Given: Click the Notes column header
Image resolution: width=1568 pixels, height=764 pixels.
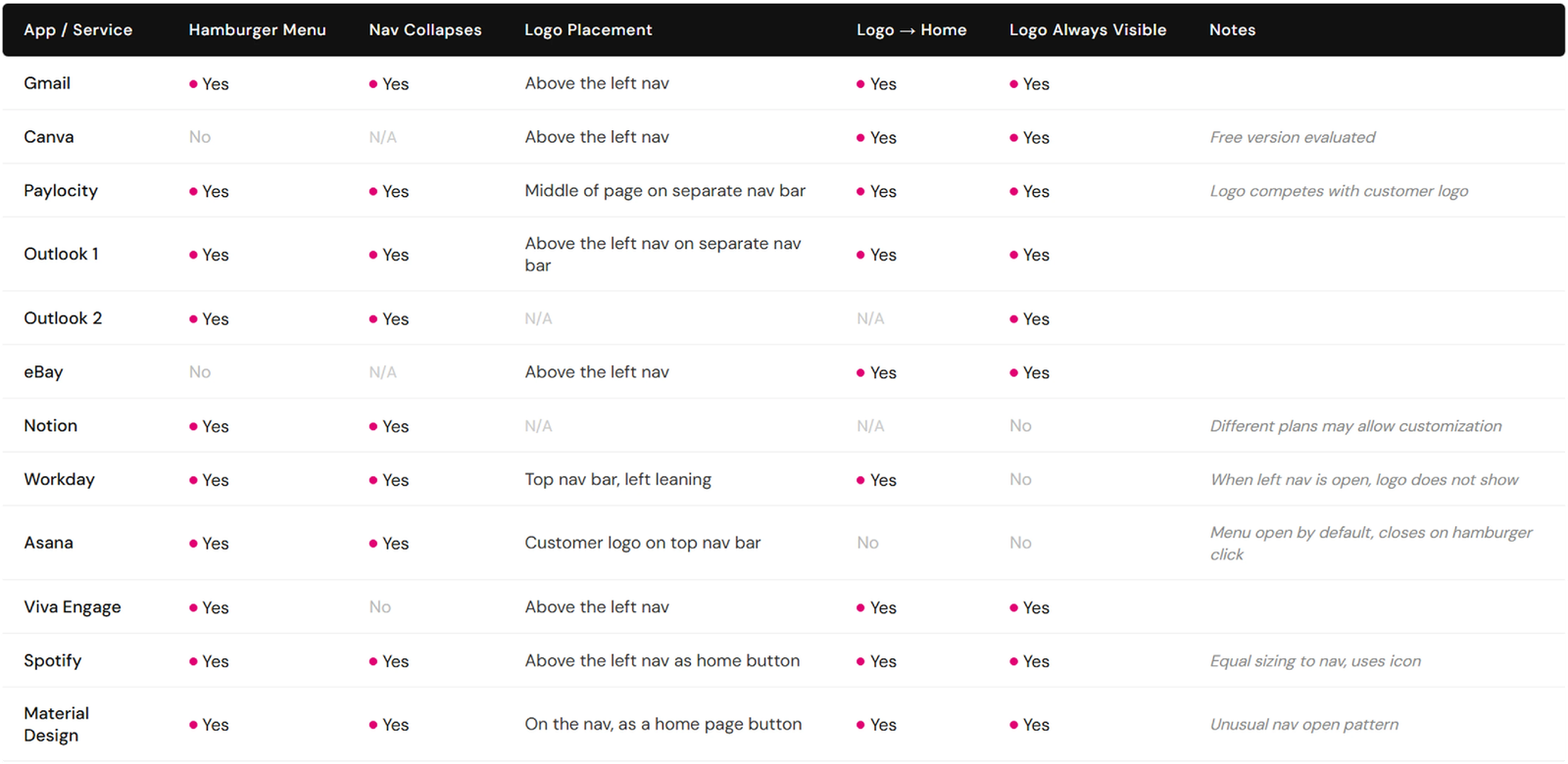Looking at the screenshot, I should click(x=1232, y=29).
